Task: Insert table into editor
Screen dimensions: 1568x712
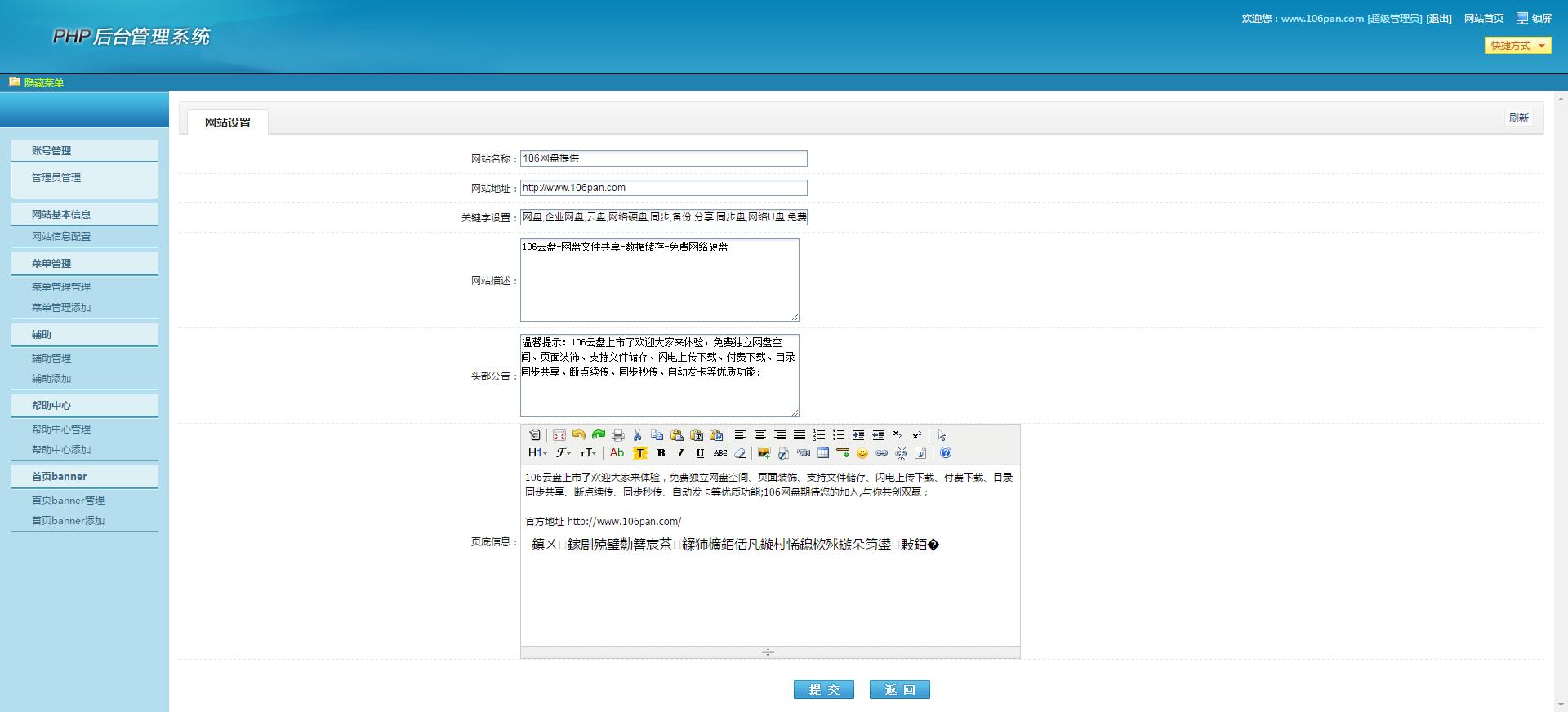Action: (x=823, y=453)
